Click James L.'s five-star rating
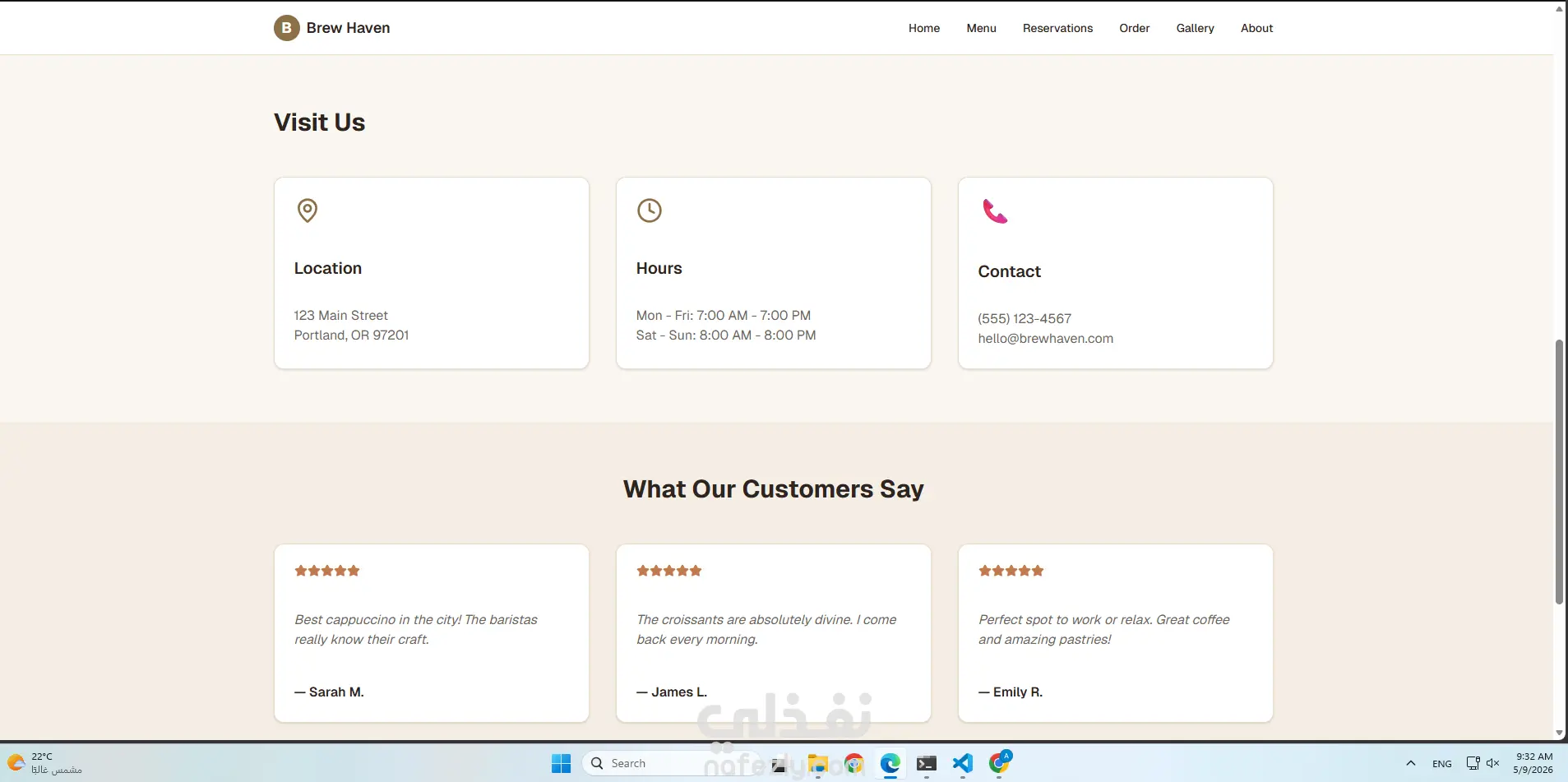 tap(669, 571)
